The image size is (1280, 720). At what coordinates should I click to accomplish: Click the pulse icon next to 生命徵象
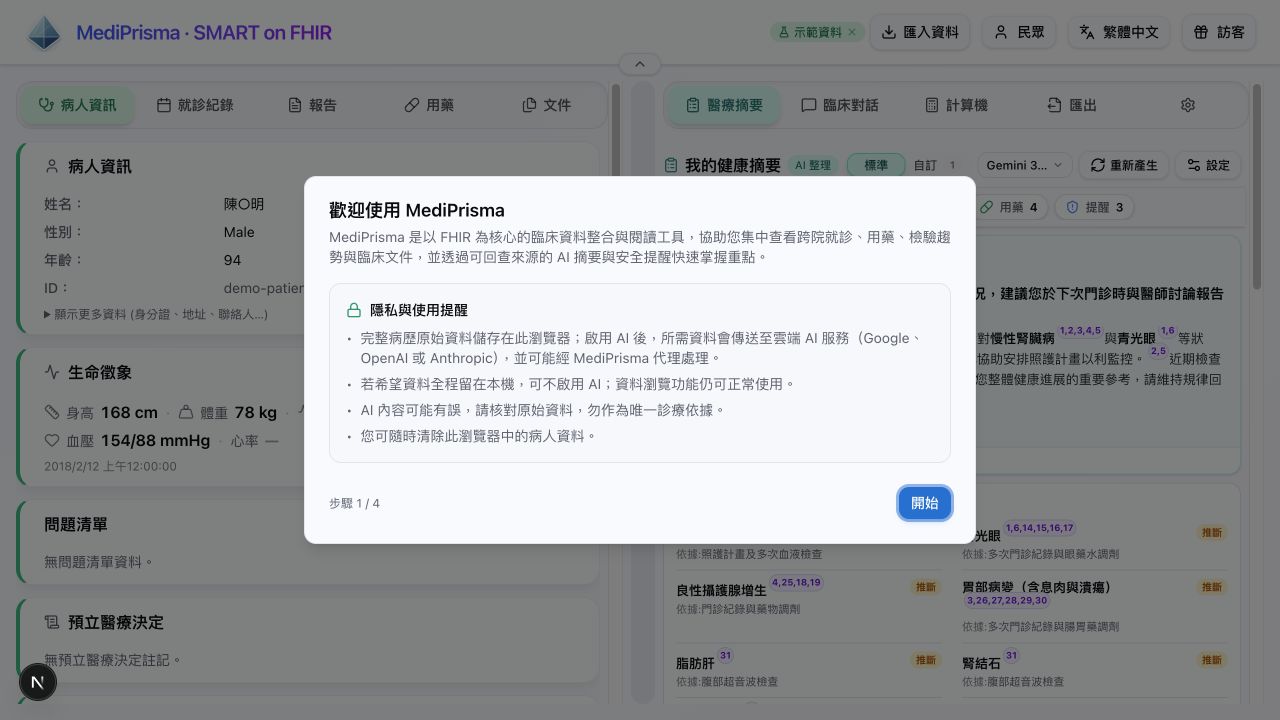point(52,373)
